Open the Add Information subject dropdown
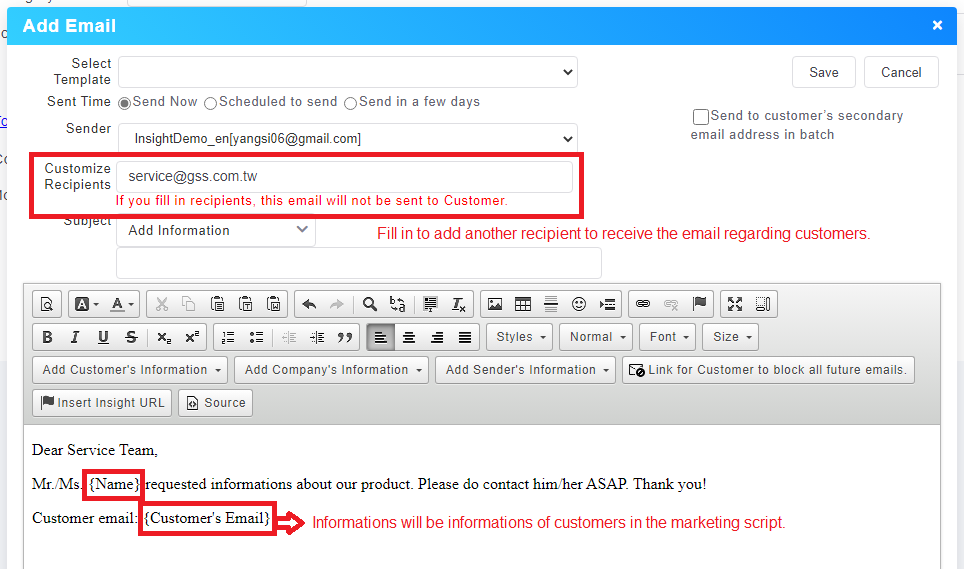The image size is (964, 569). (x=216, y=230)
